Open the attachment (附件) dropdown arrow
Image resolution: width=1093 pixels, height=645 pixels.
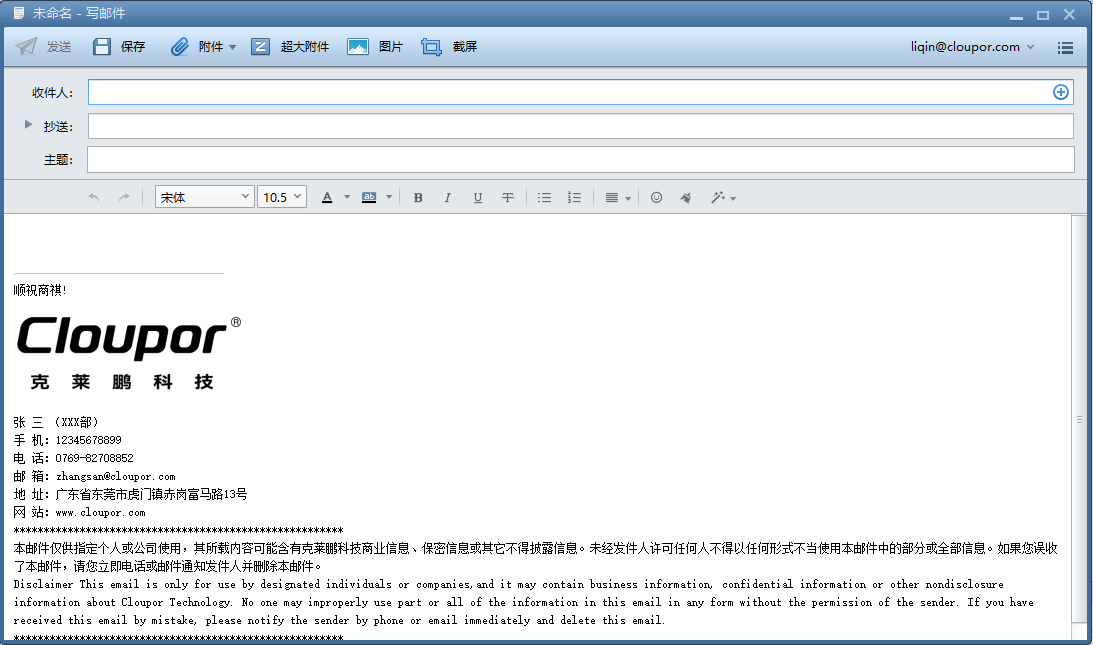pyautogui.click(x=232, y=47)
